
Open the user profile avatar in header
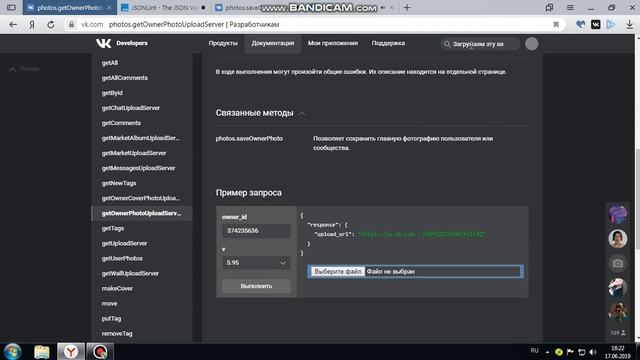point(531,44)
